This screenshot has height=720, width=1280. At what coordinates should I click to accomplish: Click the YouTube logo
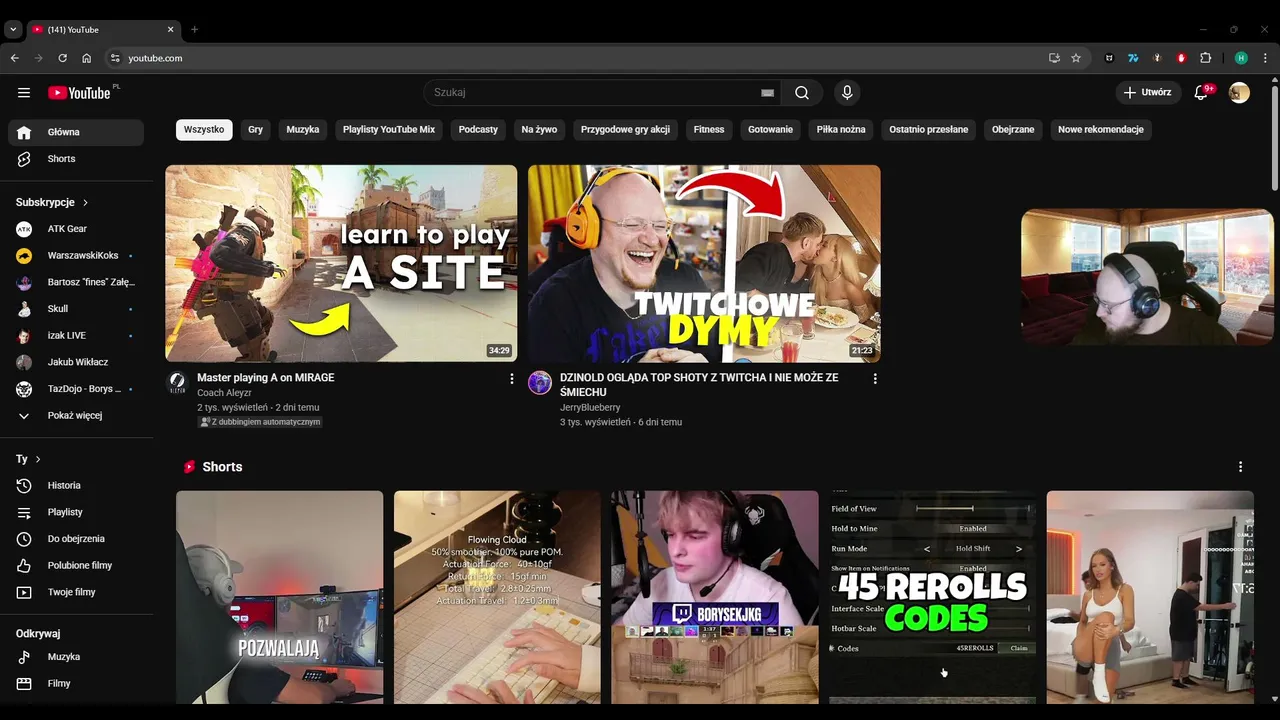tap(79, 93)
